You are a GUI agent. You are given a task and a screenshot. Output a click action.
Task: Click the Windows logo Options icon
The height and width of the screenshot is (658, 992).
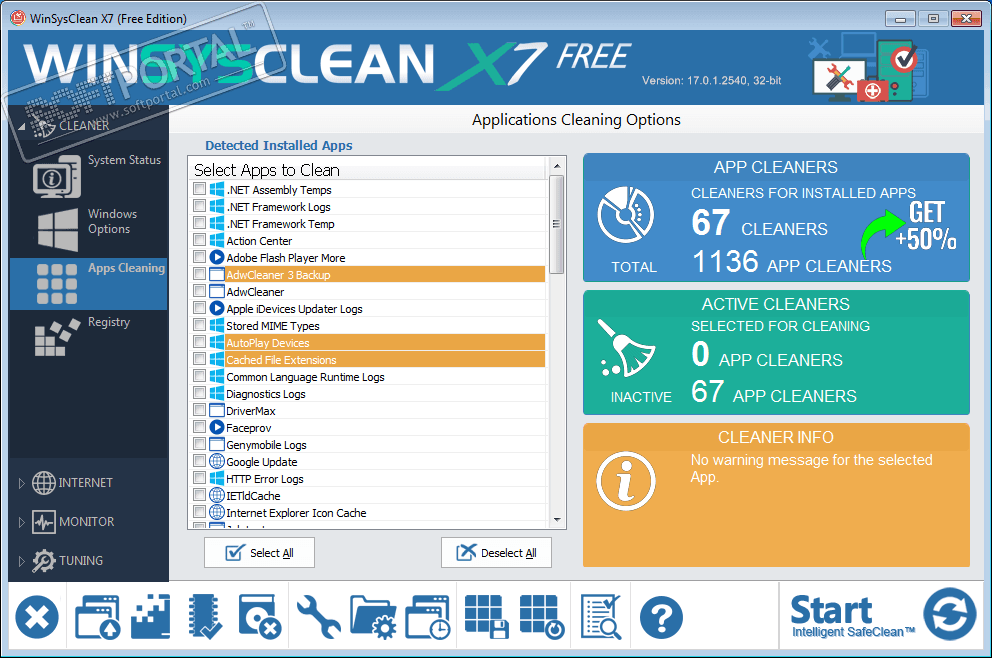[58, 230]
